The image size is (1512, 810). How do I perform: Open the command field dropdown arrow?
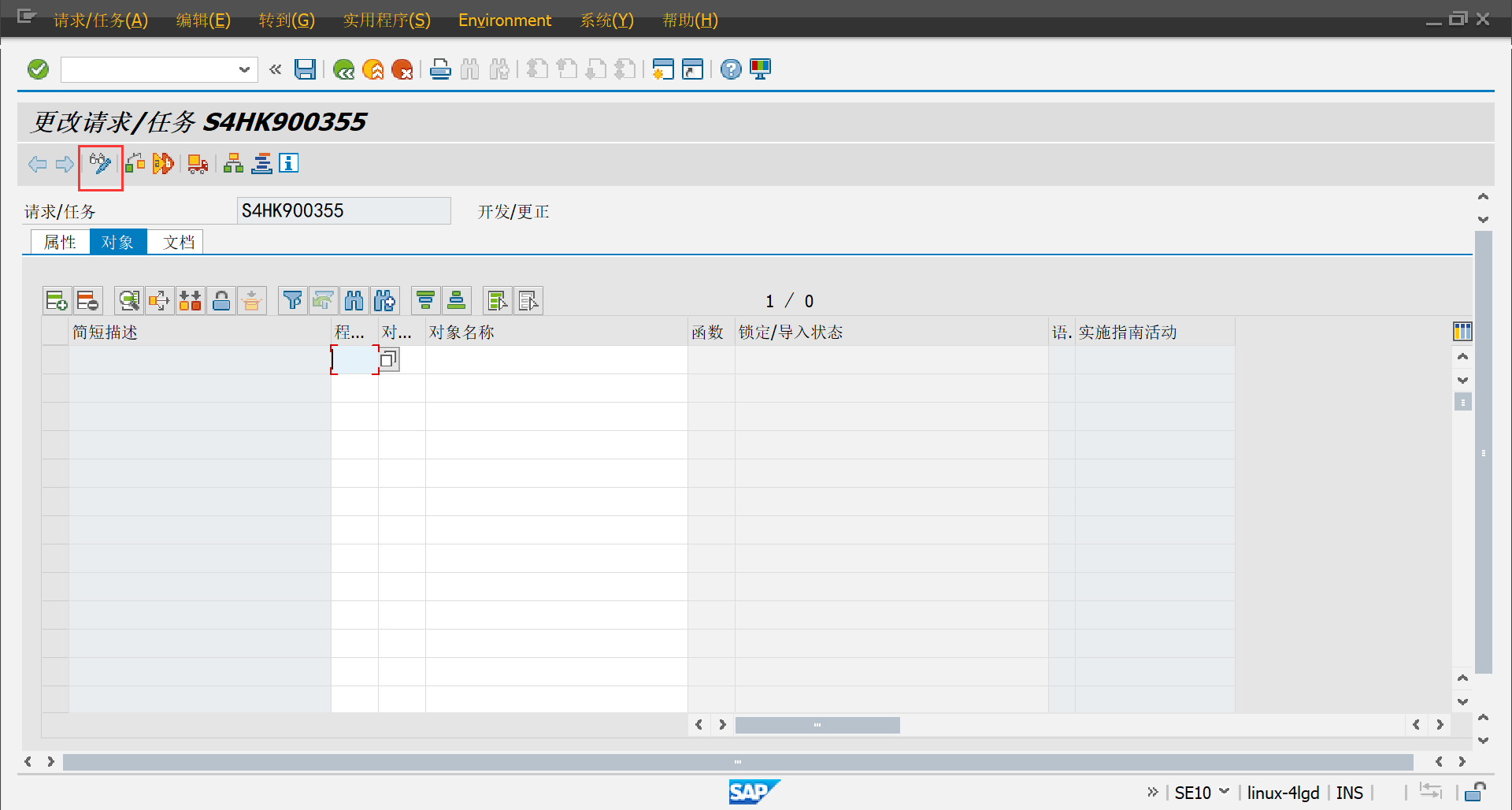244,69
